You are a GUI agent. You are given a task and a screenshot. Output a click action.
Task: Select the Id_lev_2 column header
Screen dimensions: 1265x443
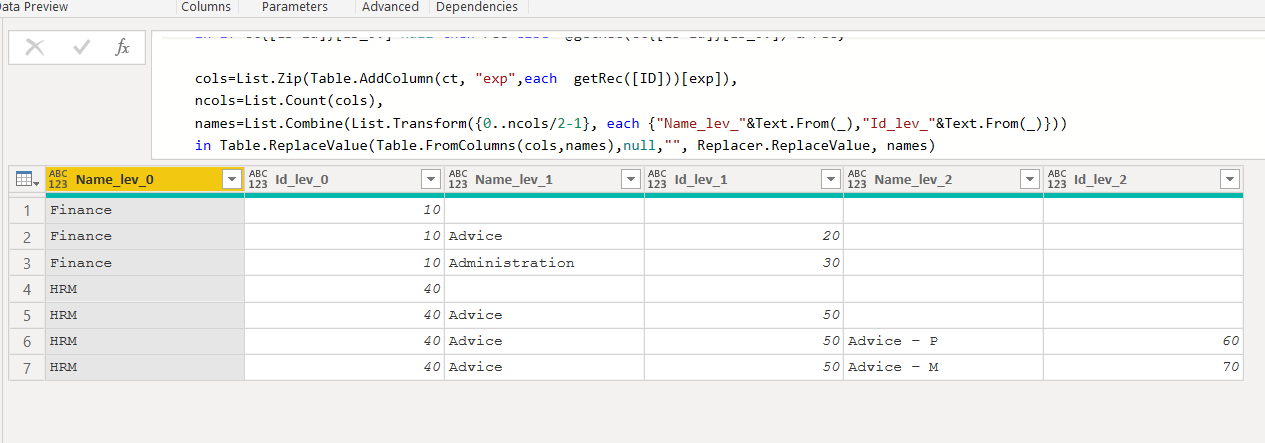[x=1143, y=179]
